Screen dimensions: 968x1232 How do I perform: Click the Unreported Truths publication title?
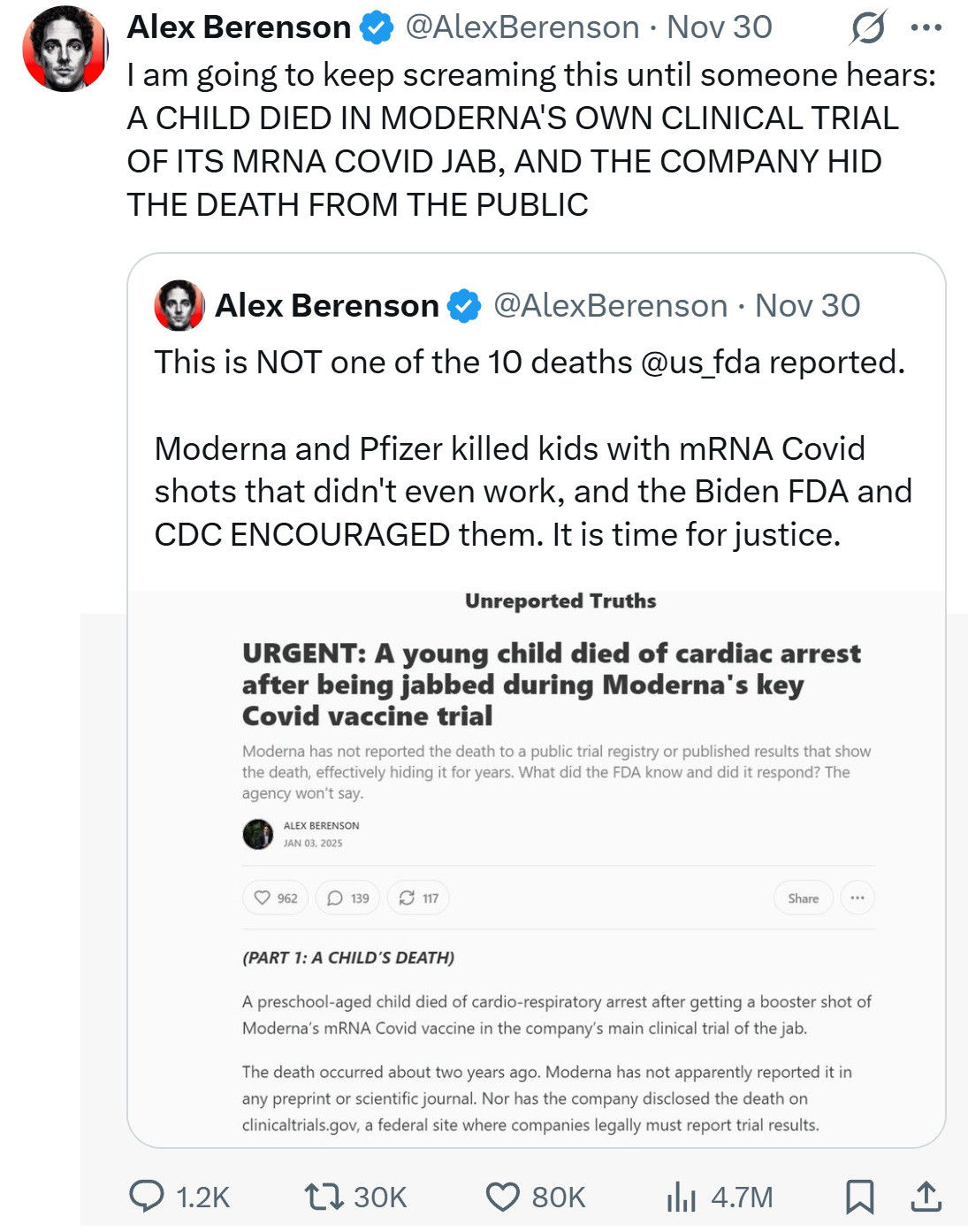[560, 601]
